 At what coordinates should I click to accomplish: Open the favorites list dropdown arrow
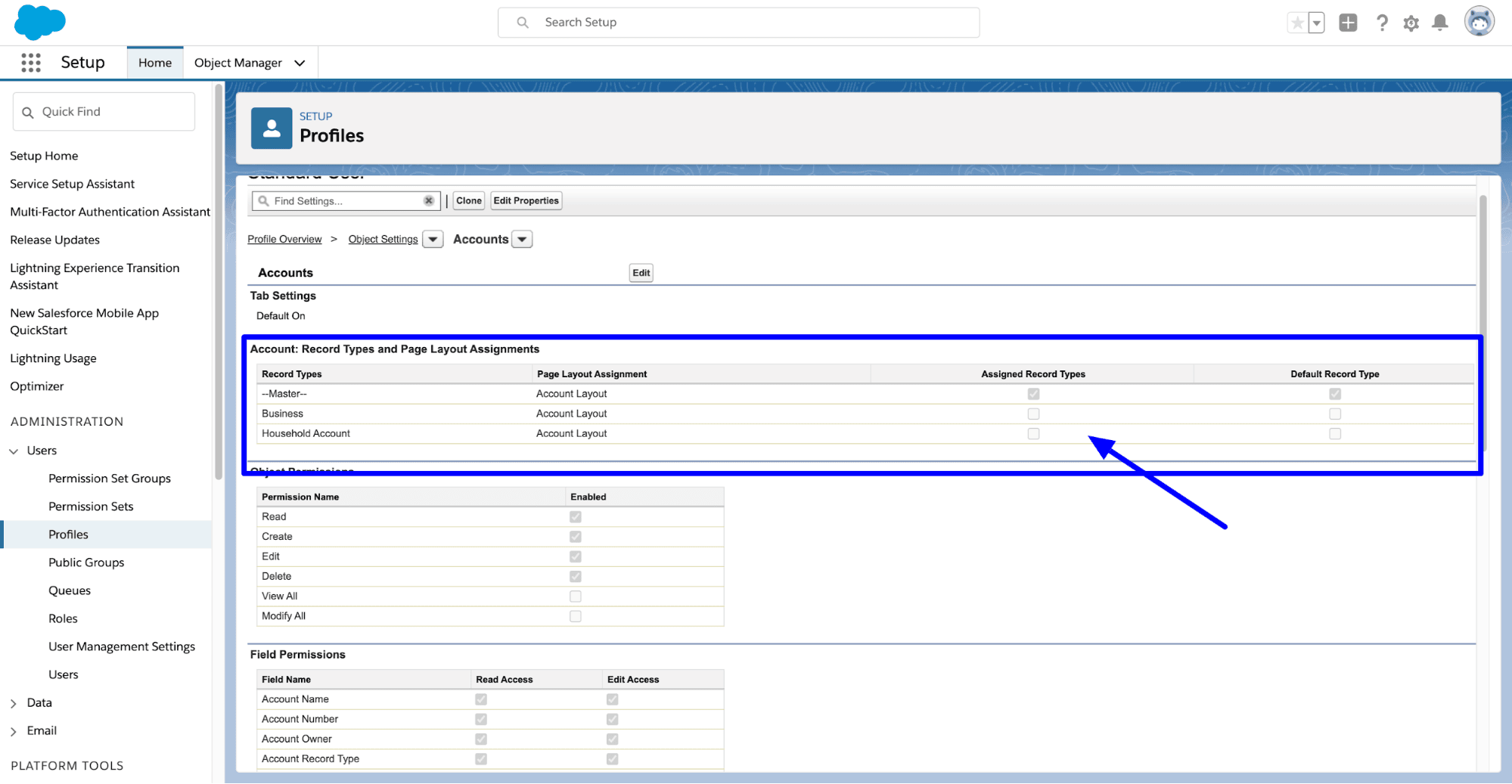[1317, 23]
